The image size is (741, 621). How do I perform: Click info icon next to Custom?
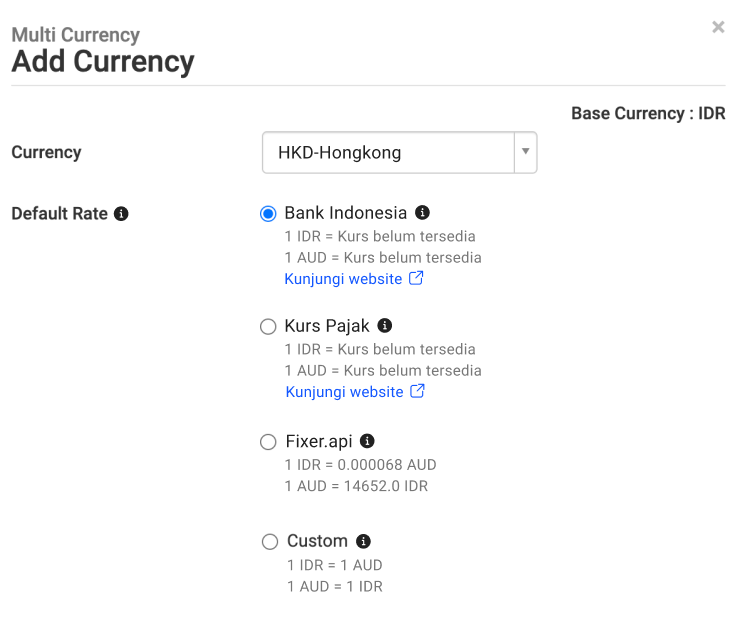[363, 541]
